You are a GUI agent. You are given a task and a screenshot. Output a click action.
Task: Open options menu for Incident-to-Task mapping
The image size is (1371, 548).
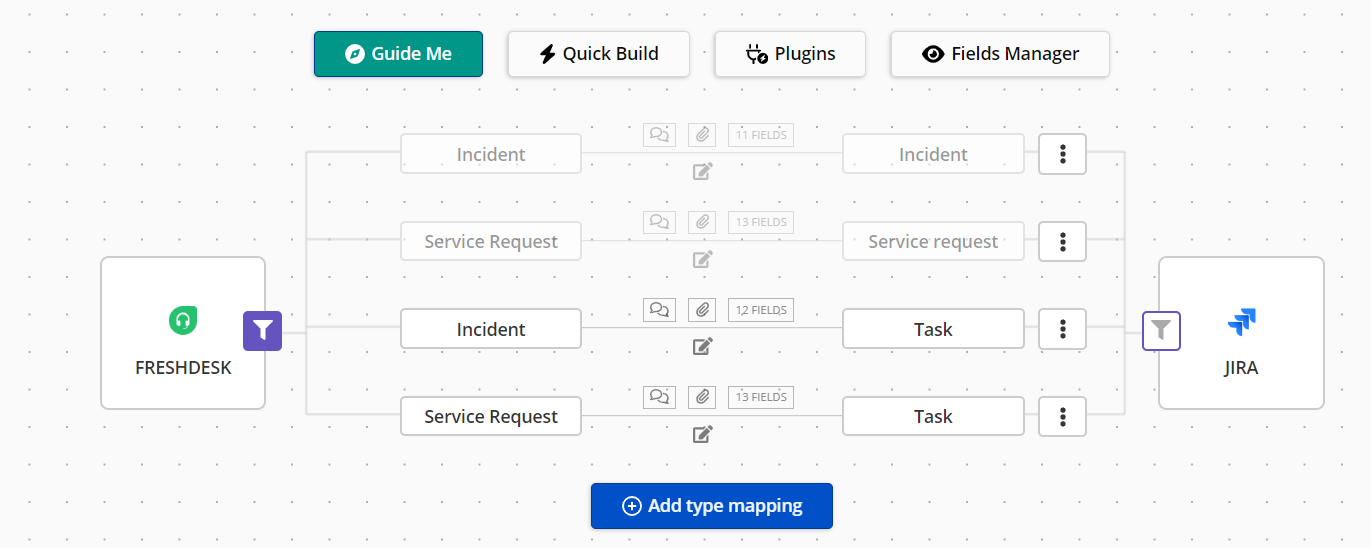coord(1063,329)
